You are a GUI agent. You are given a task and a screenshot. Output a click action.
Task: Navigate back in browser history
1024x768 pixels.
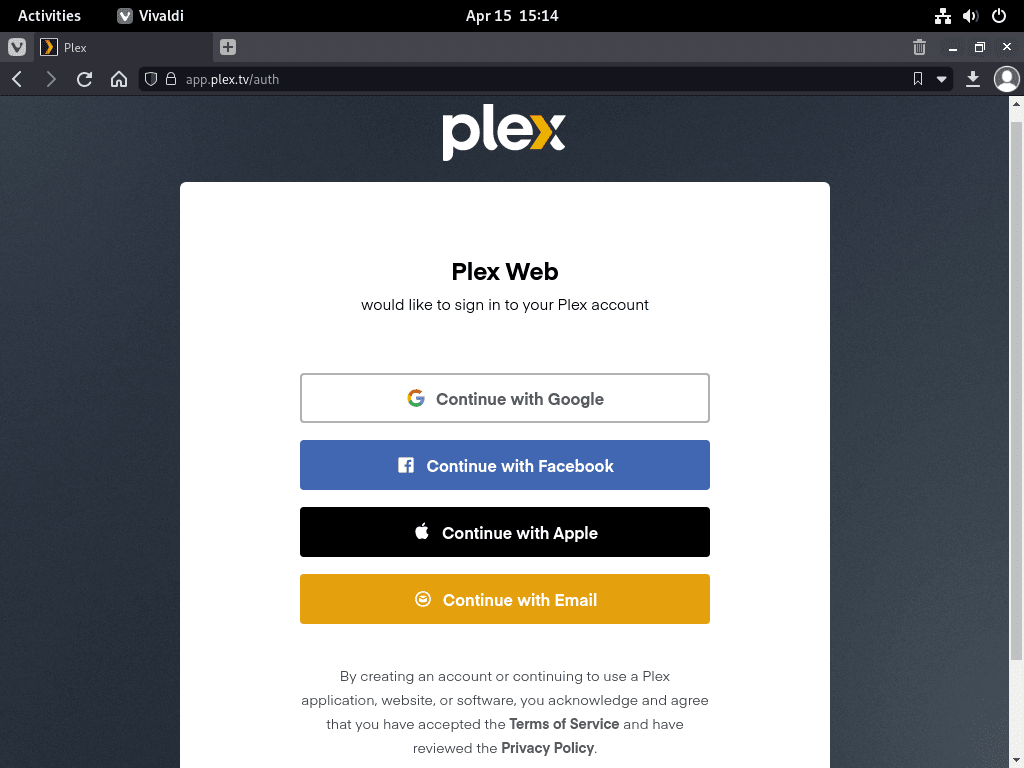[x=18, y=79]
